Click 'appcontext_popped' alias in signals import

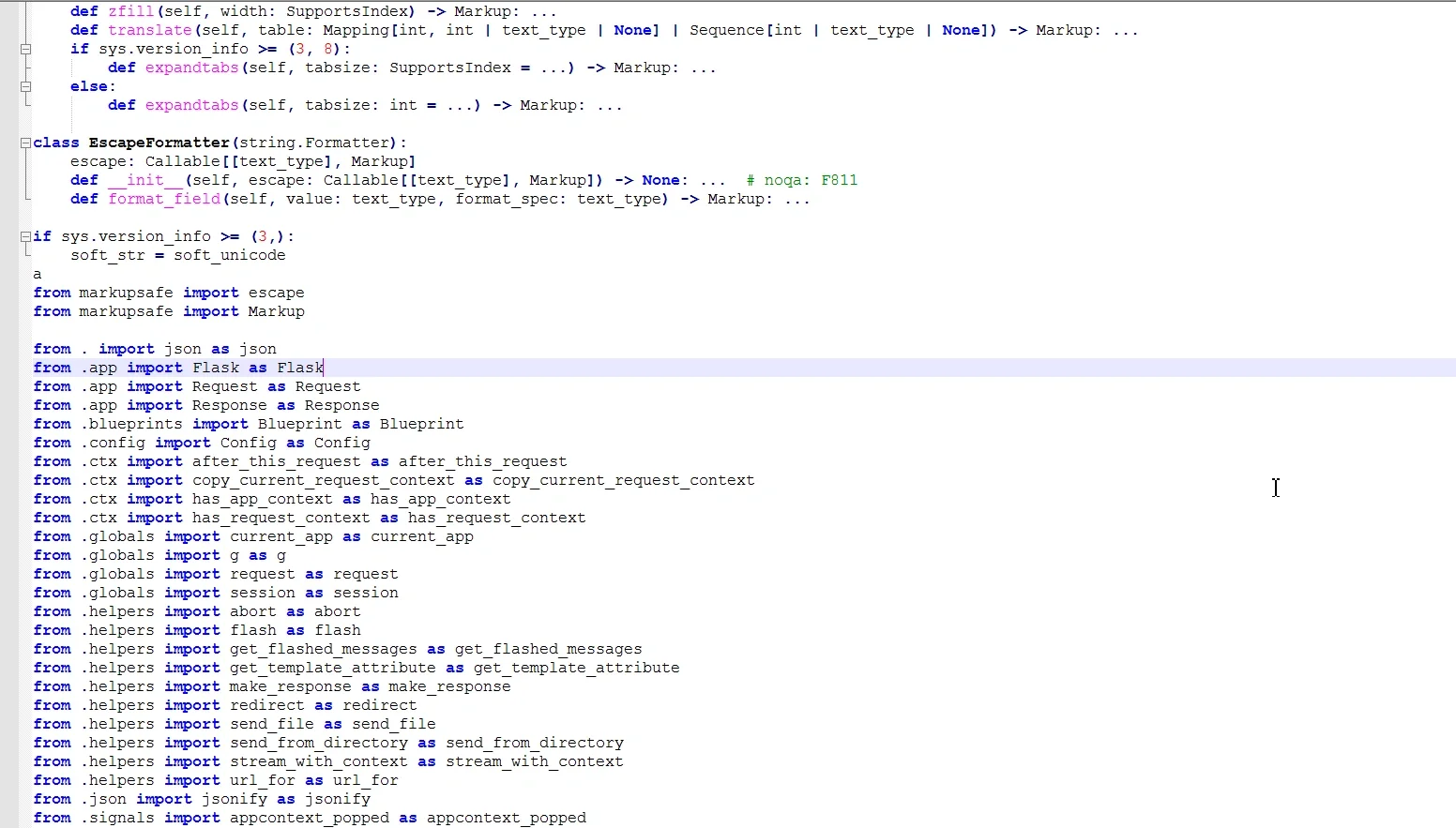click(x=506, y=818)
